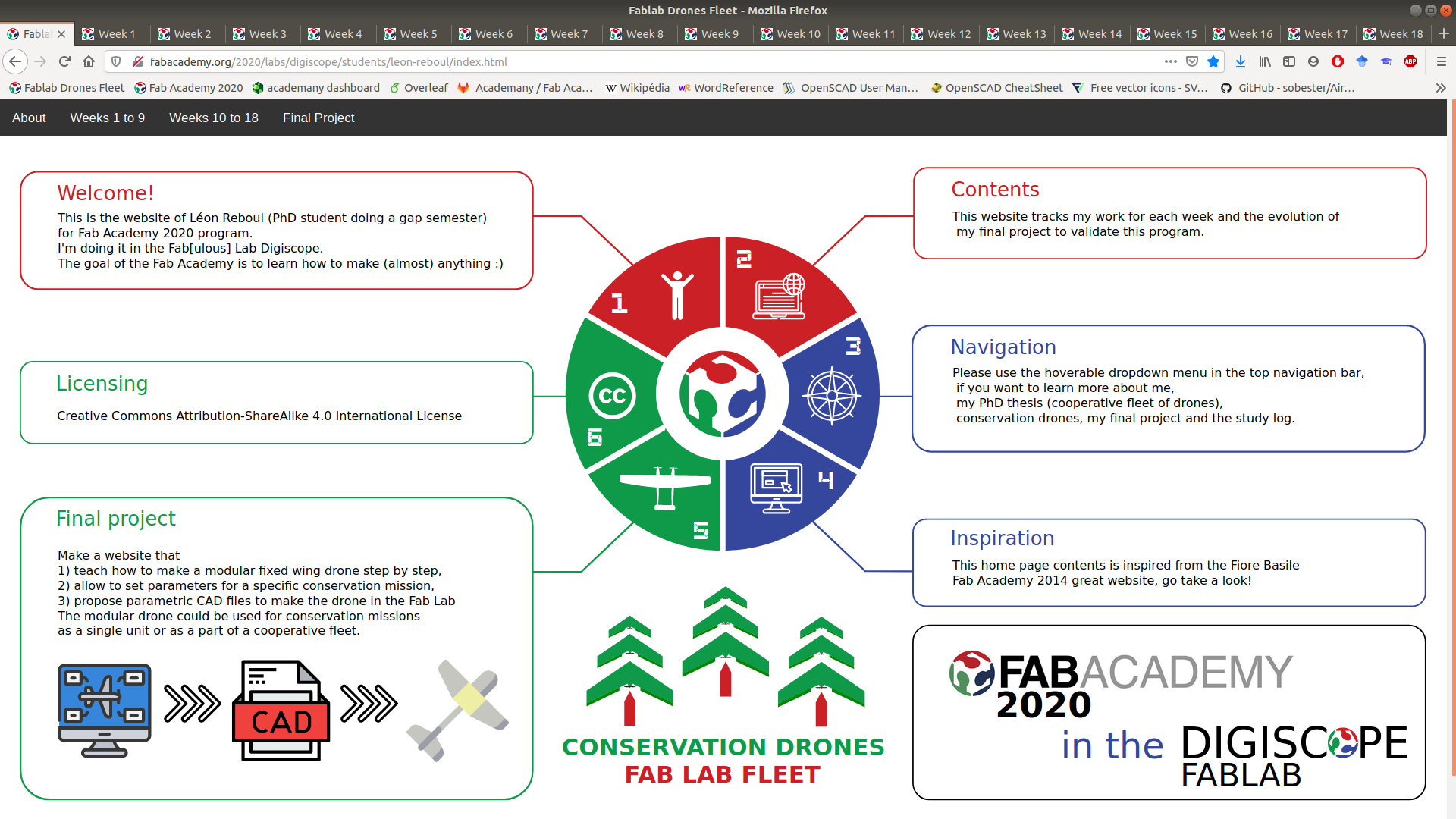Click the Adblock Plus ABP icon
This screenshot has height=819, width=1456.
click(1410, 61)
